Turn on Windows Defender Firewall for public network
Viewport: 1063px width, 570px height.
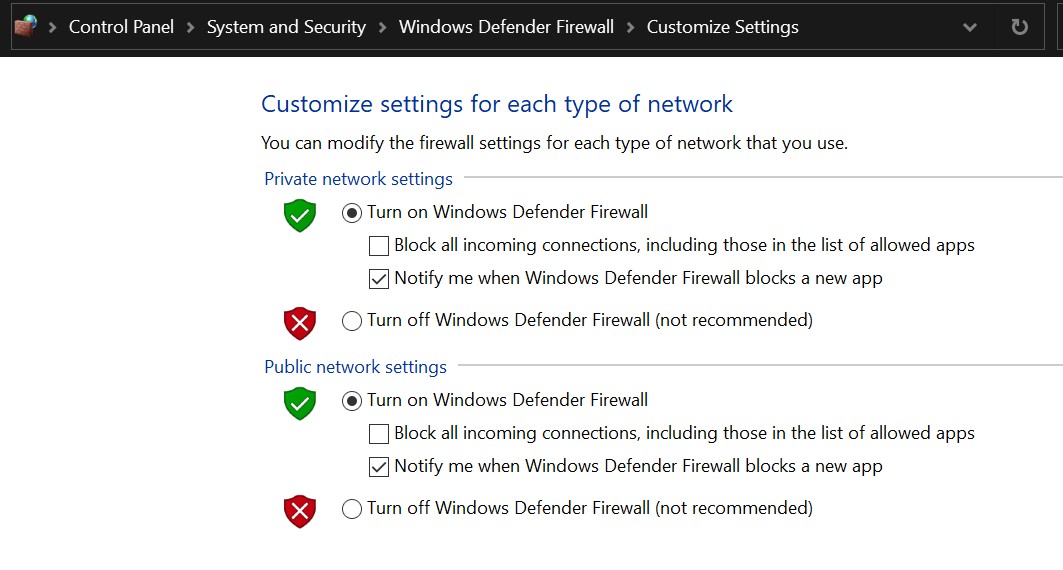coord(352,400)
